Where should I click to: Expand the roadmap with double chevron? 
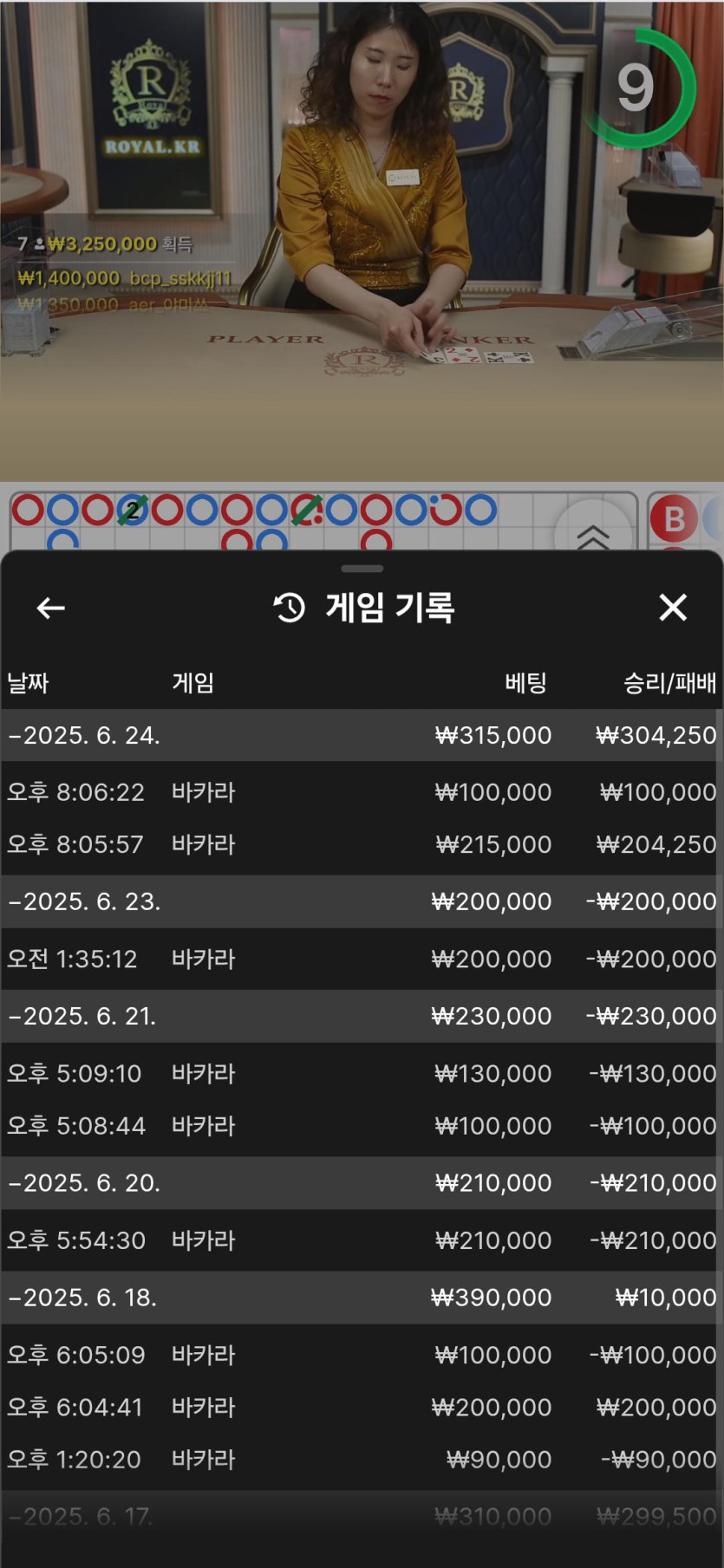593,536
